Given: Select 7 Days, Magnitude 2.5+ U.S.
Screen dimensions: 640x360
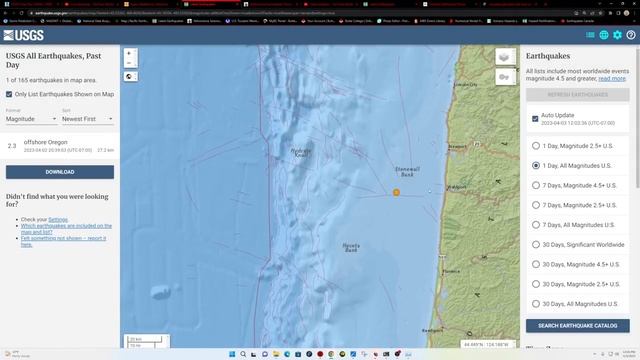Looking at the screenshot, I should point(536,205).
